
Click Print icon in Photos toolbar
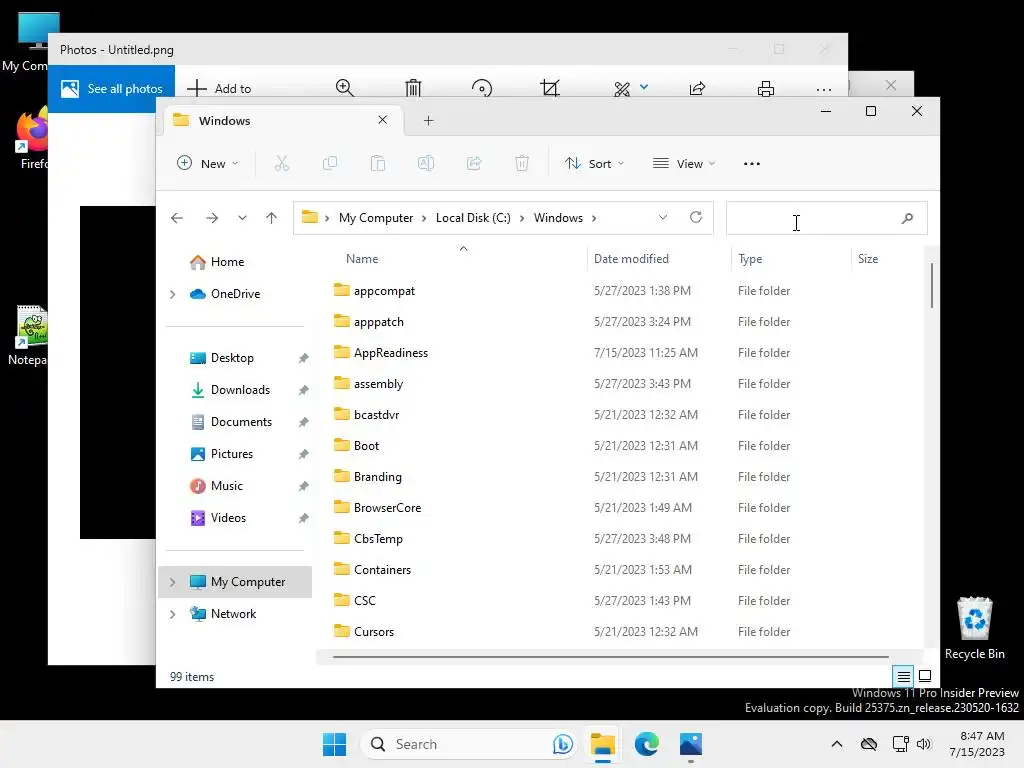(x=766, y=89)
